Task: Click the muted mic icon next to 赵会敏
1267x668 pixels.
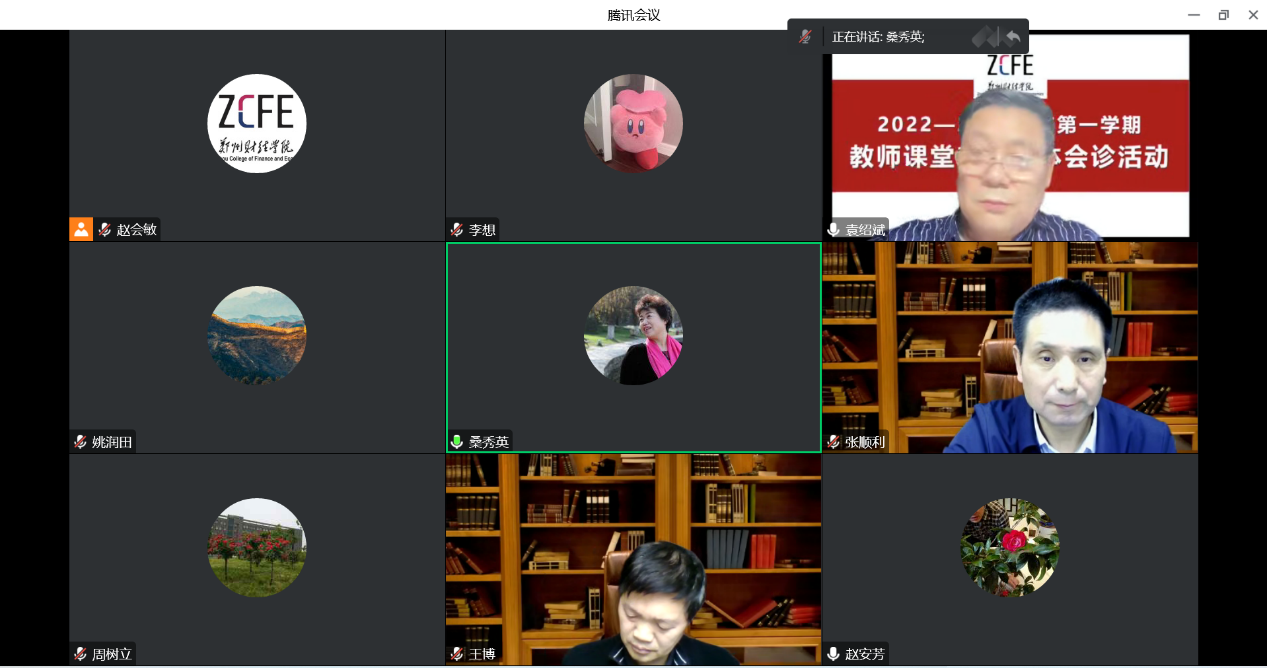Action: point(104,230)
